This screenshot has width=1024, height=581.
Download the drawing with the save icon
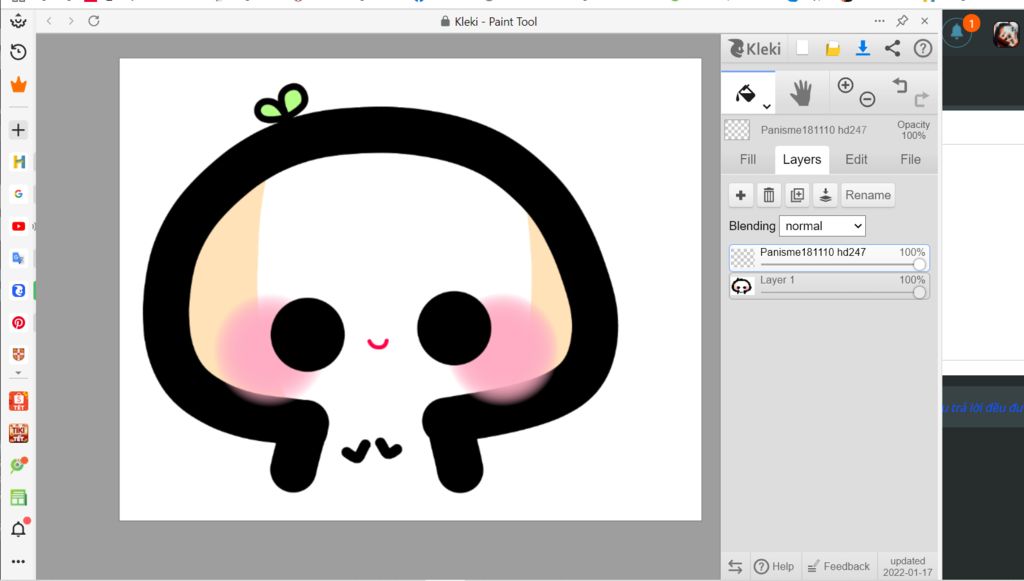click(x=863, y=48)
